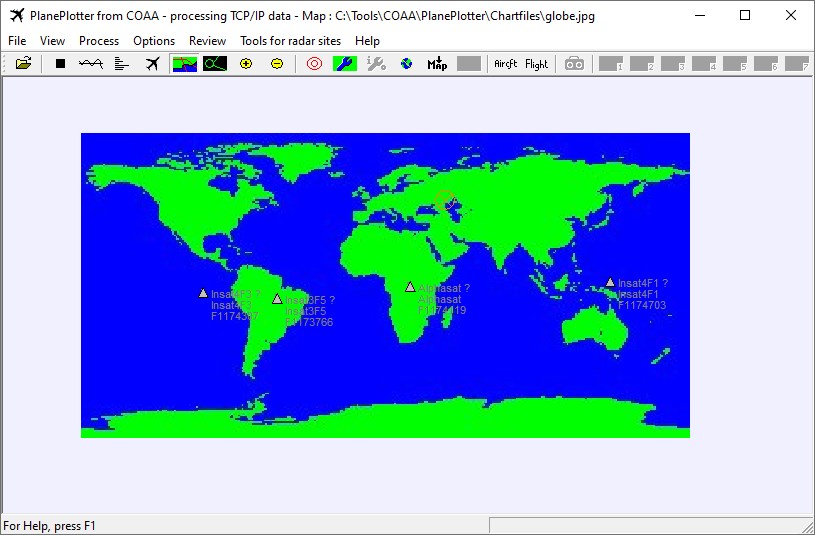Open the Help menu
Screen dimensions: 815x535
(367, 41)
